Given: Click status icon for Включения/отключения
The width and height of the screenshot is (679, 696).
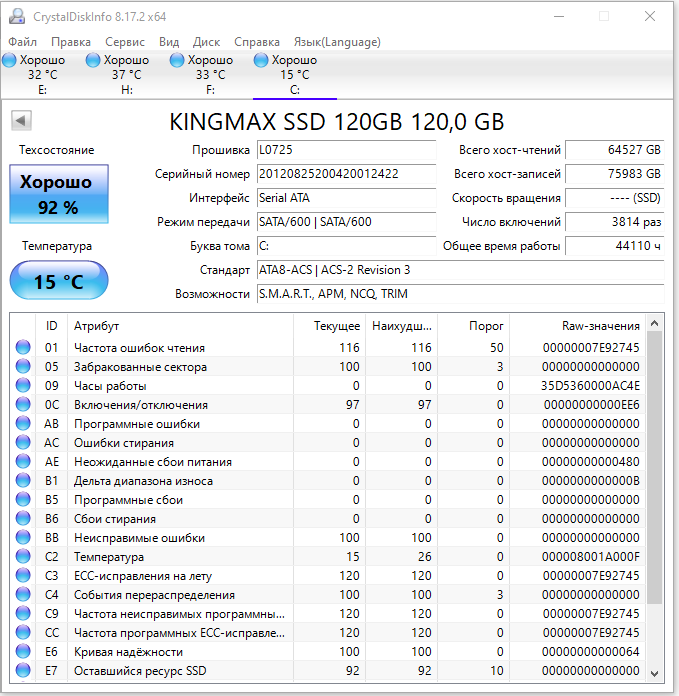Looking at the screenshot, I should (23, 404).
